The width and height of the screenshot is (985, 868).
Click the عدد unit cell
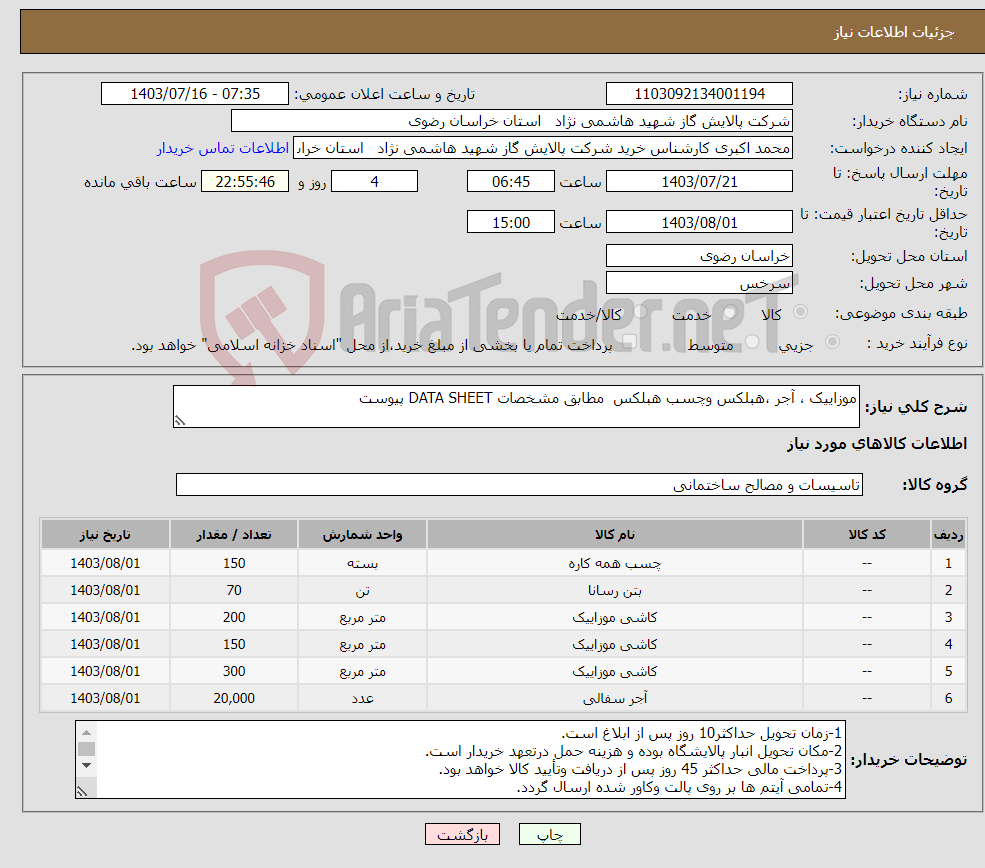point(362,698)
